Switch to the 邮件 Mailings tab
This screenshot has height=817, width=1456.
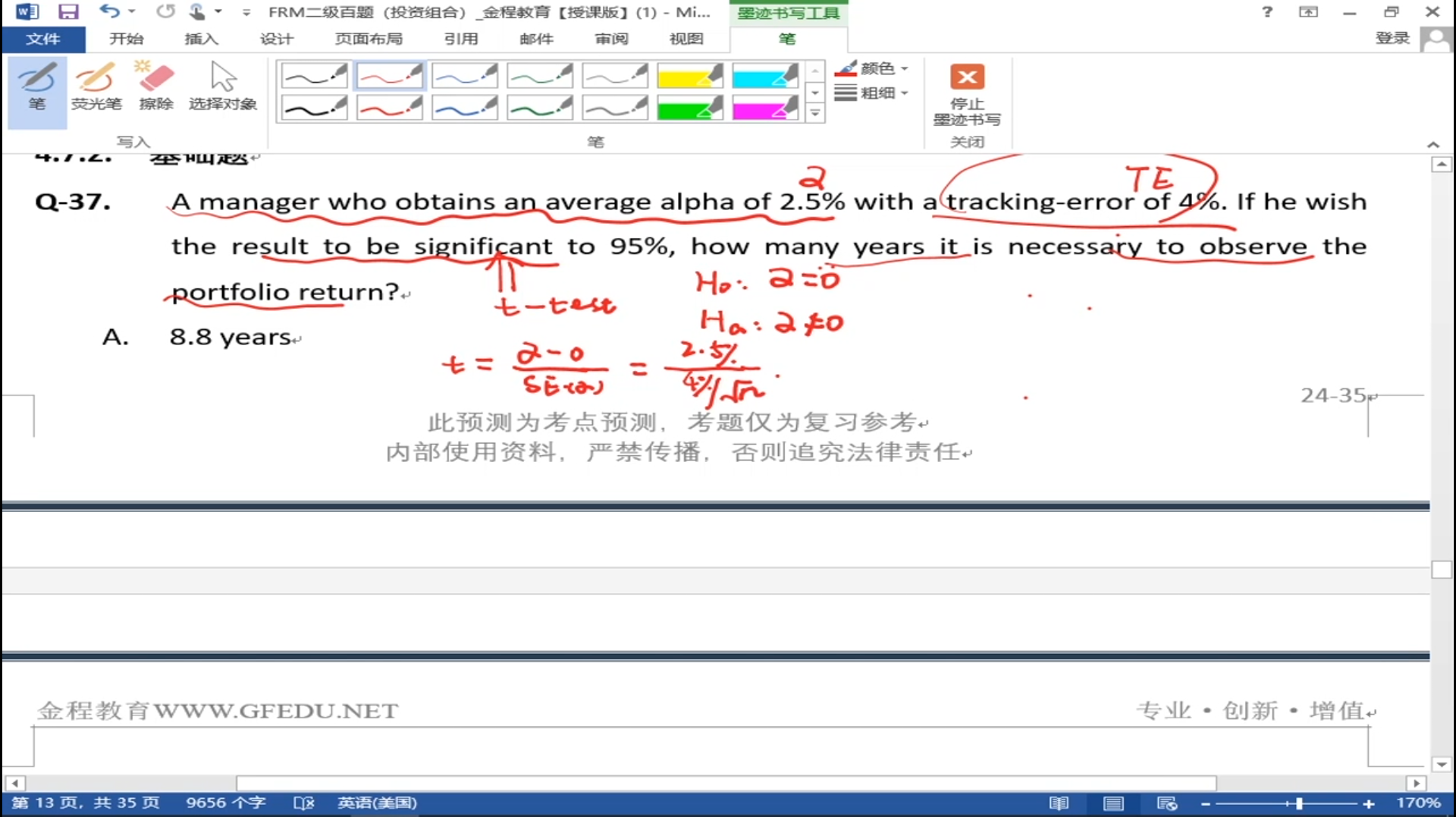pyautogui.click(x=536, y=39)
